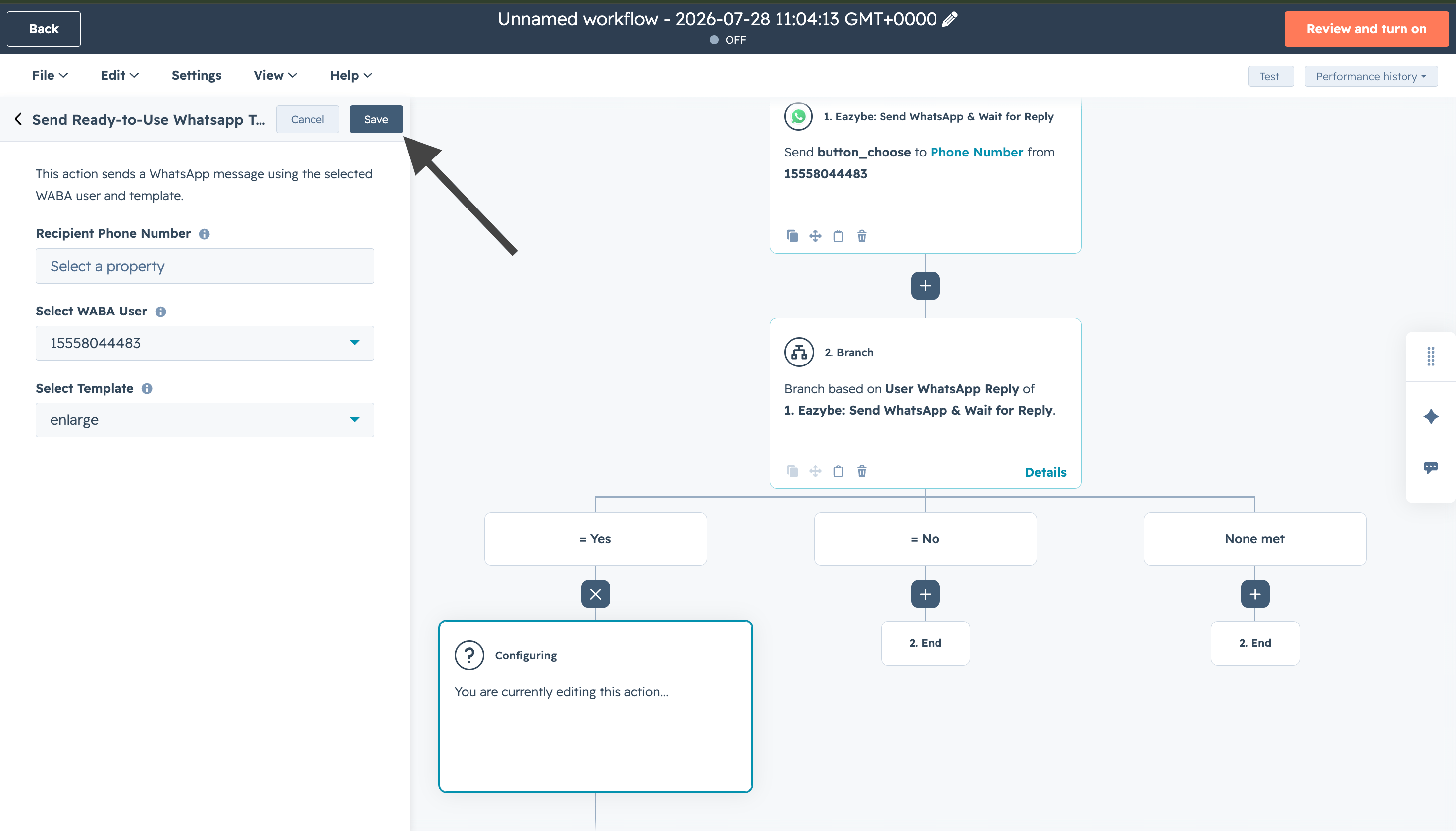Click the back chevron beside Send Ready-to-Use Whatsapp
1456x831 pixels.
(x=18, y=119)
